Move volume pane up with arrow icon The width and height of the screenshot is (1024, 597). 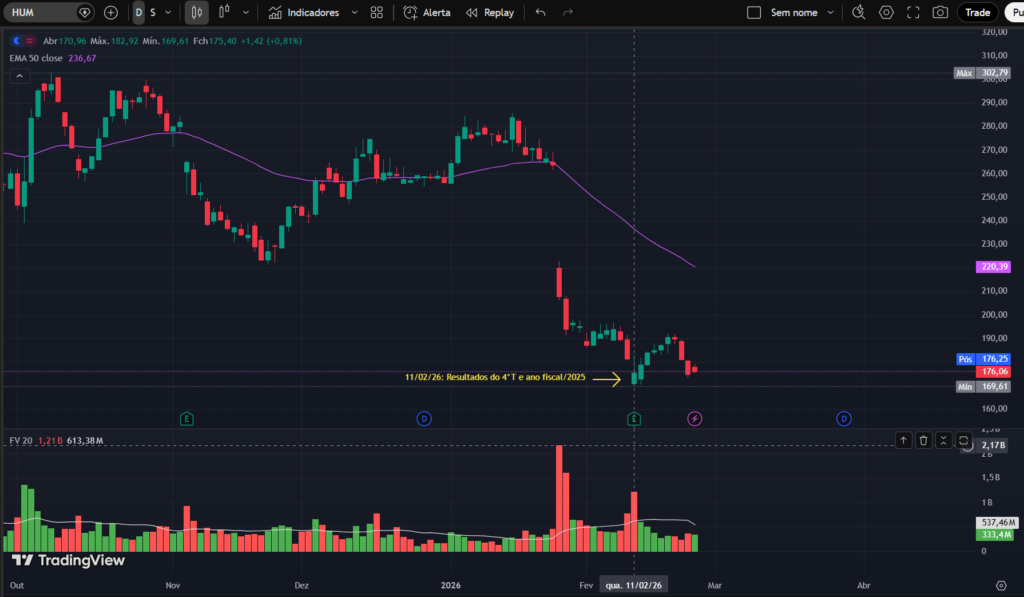[x=903, y=441]
